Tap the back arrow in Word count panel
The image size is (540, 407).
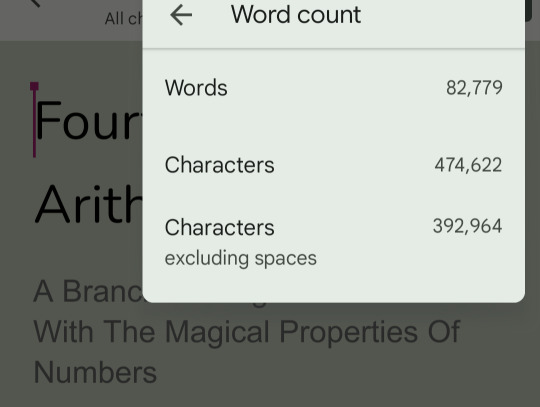click(x=181, y=15)
